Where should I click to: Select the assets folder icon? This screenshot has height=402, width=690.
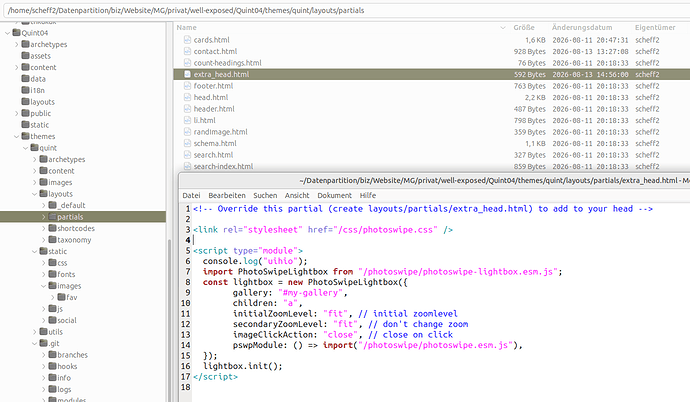pos(26,56)
